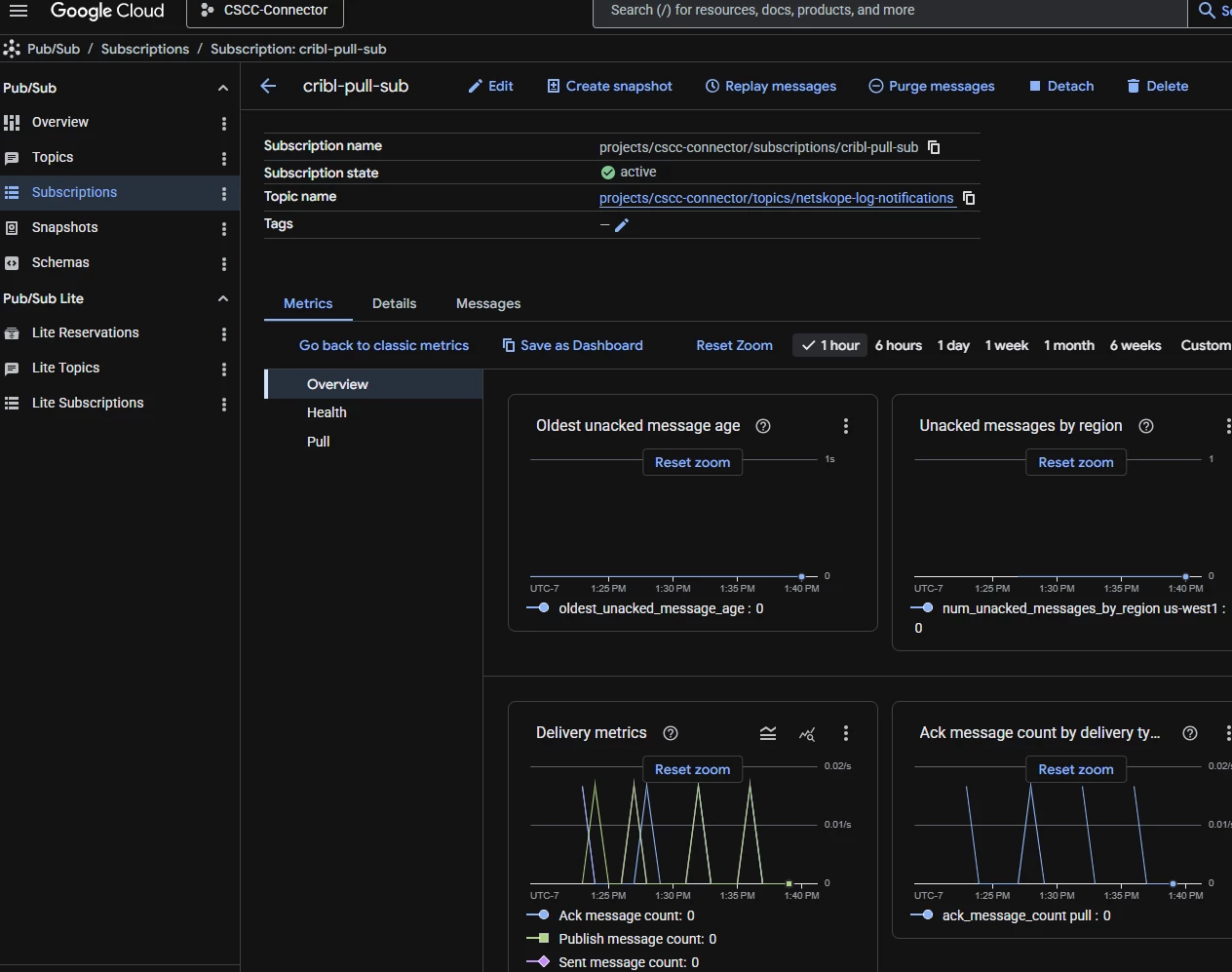Copy the topic name to clipboard
The image size is (1232, 972).
[969, 198]
